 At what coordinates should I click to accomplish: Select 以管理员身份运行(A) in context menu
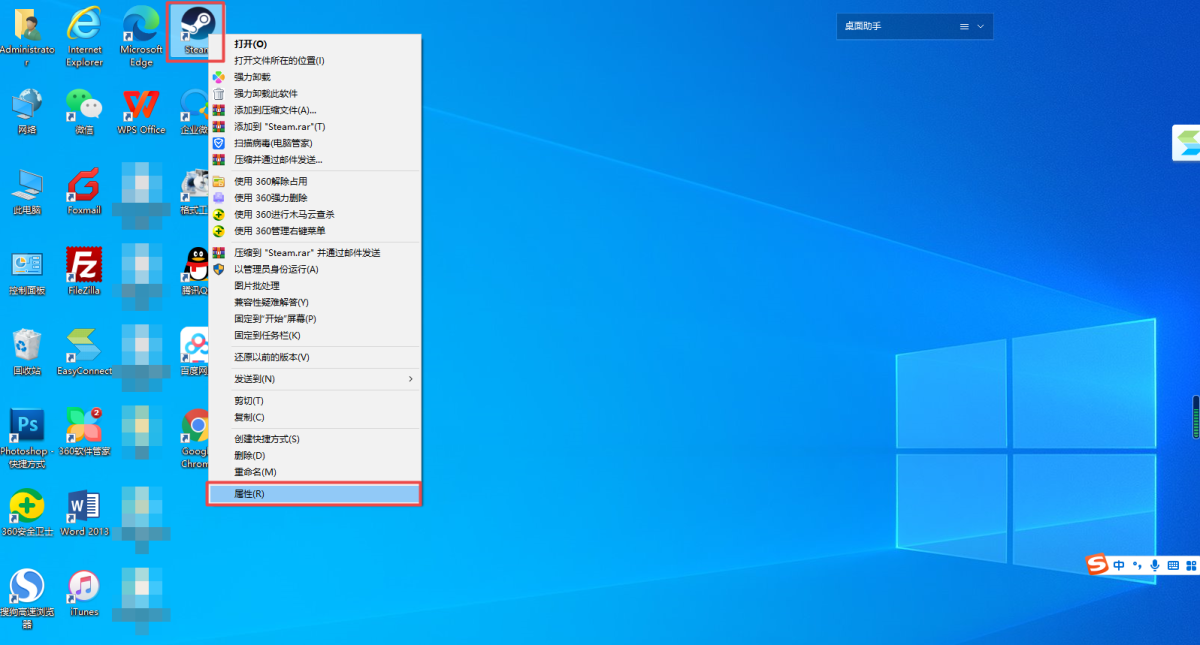pyautogui.click(x=276, y=269)
